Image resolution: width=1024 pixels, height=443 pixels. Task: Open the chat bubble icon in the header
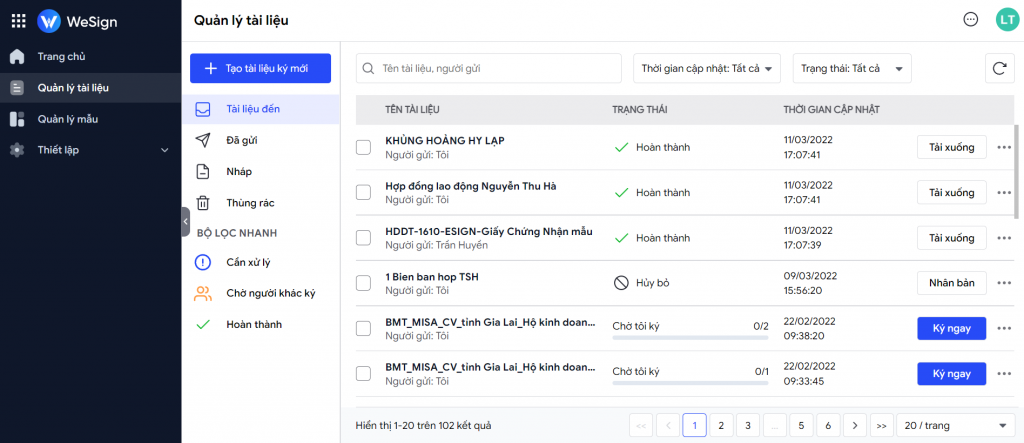[971, 20]
